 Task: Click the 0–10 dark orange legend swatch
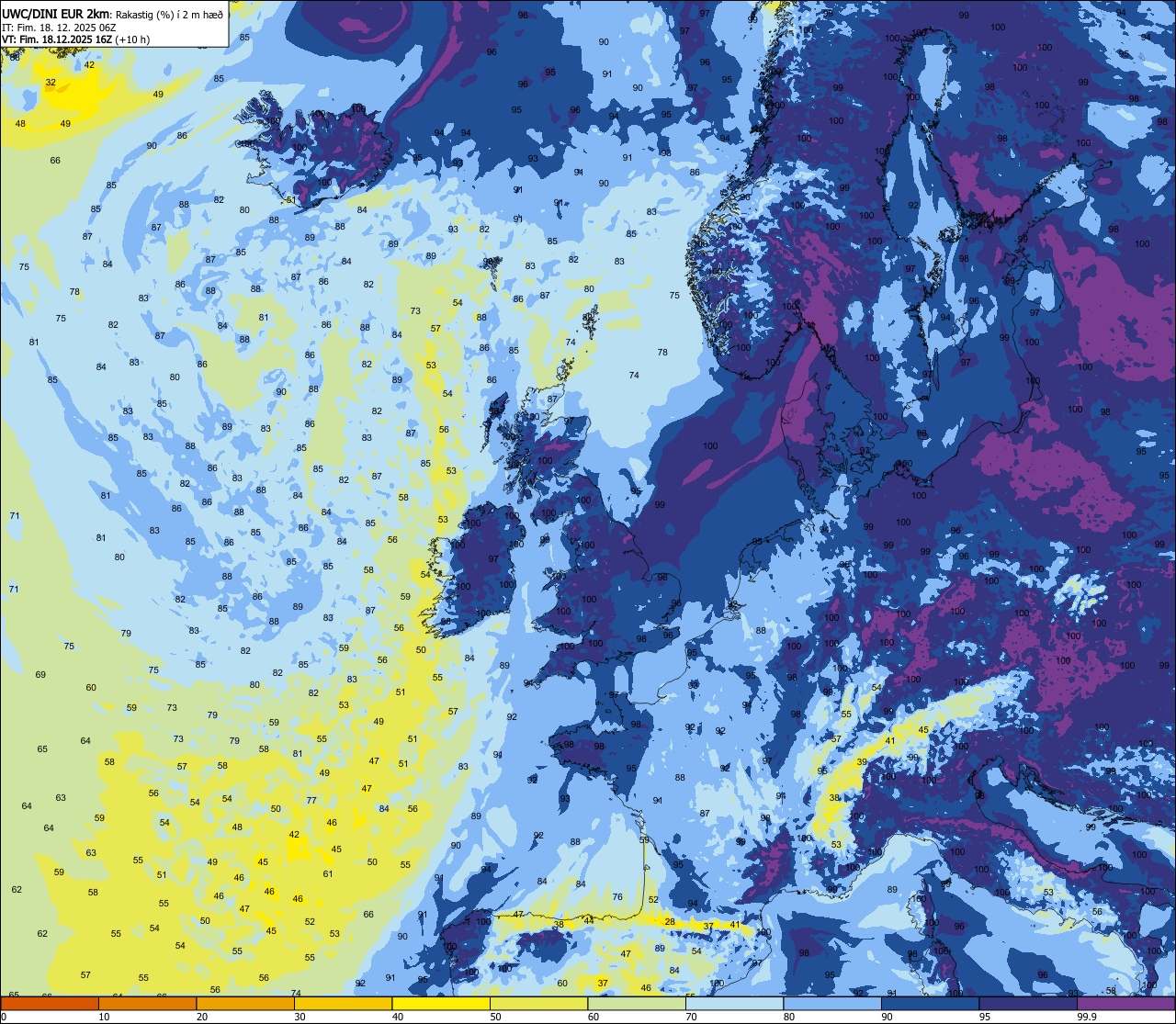click(x=50, y=1003)
